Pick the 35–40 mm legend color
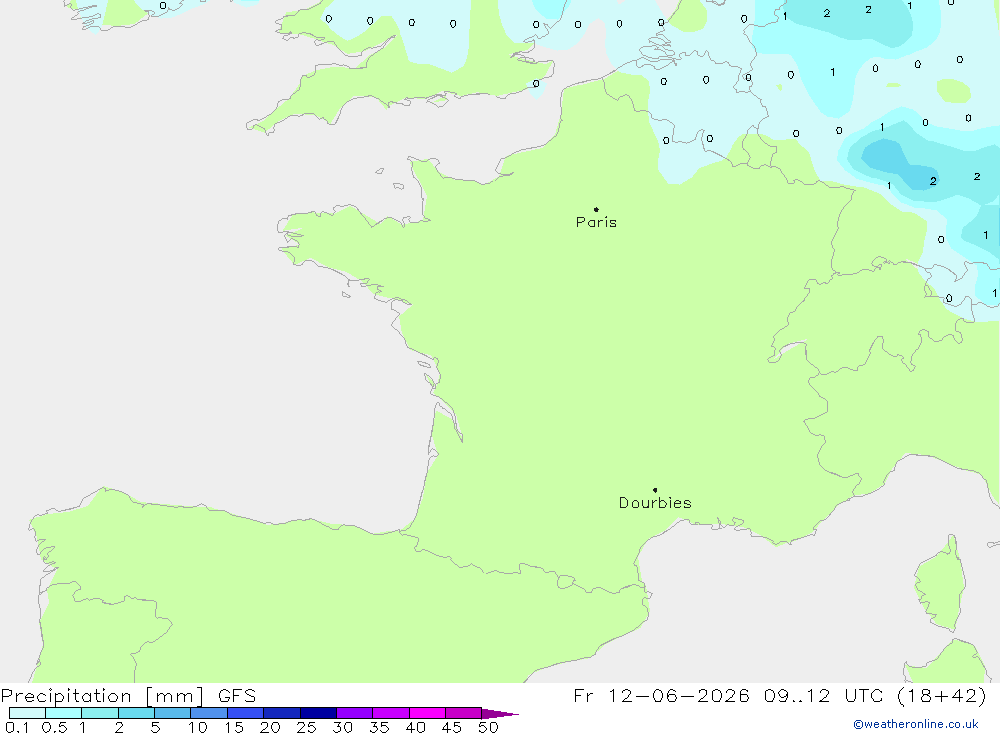Image resolution: width=1000 pixels, height=733 pixels. coord(391,713)
